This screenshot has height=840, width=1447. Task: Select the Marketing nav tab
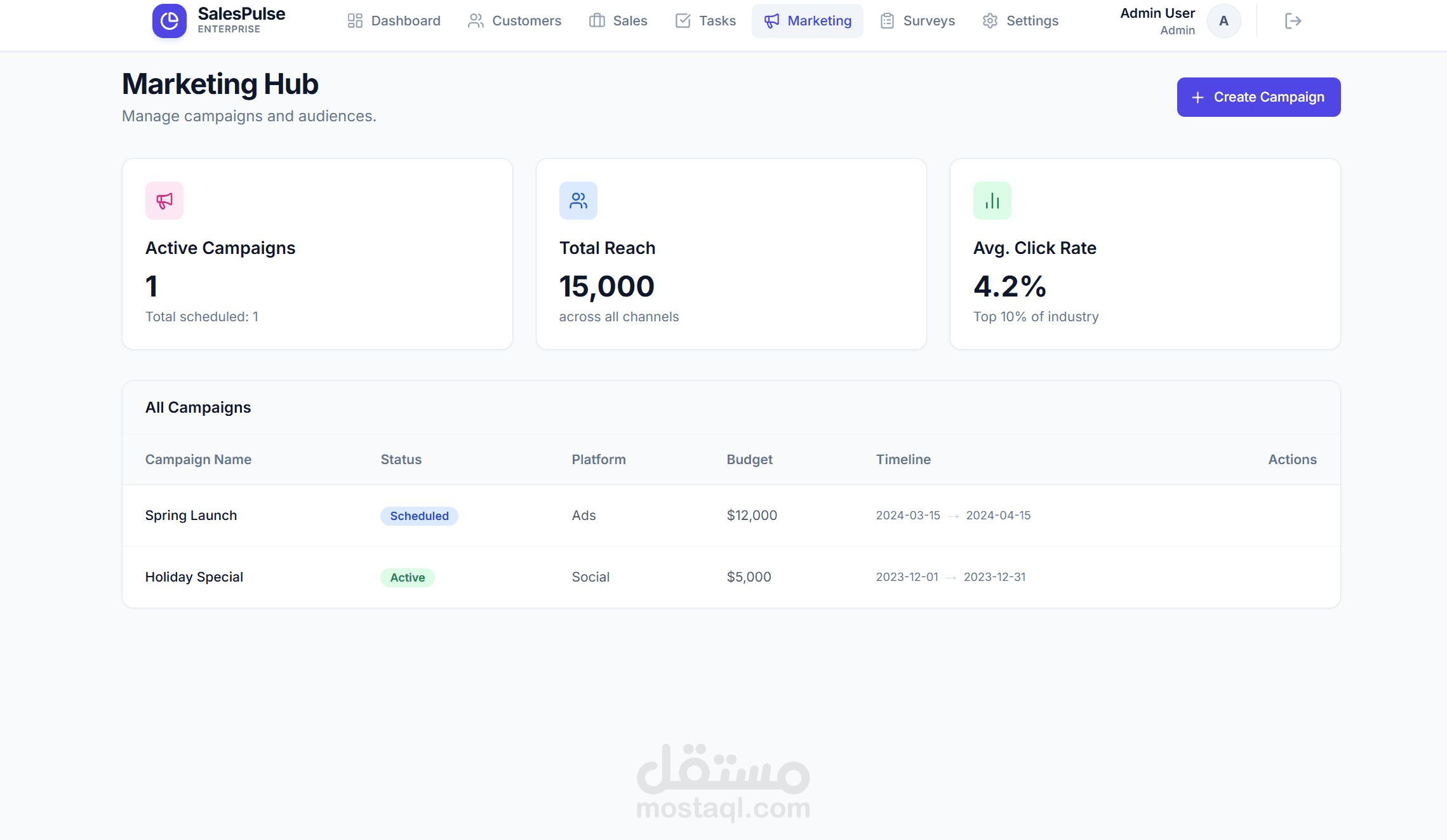click(808, 21)
